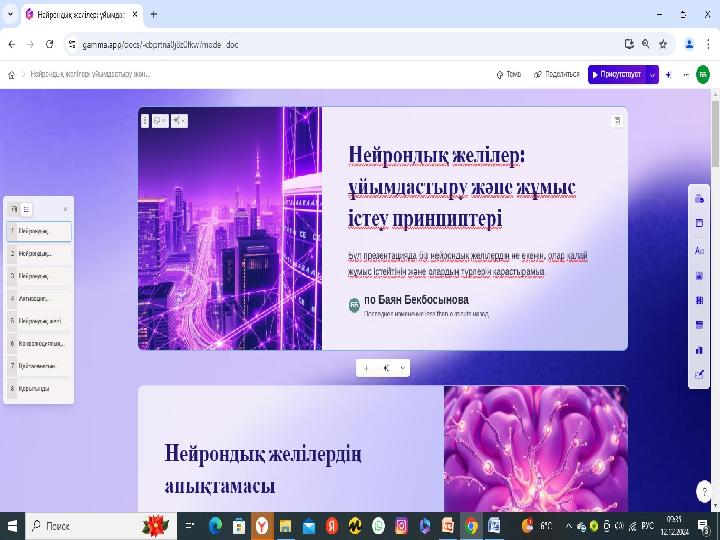Select card 4 in the outline panel
The width and height of the screenshot is (720, 540).
39,298
